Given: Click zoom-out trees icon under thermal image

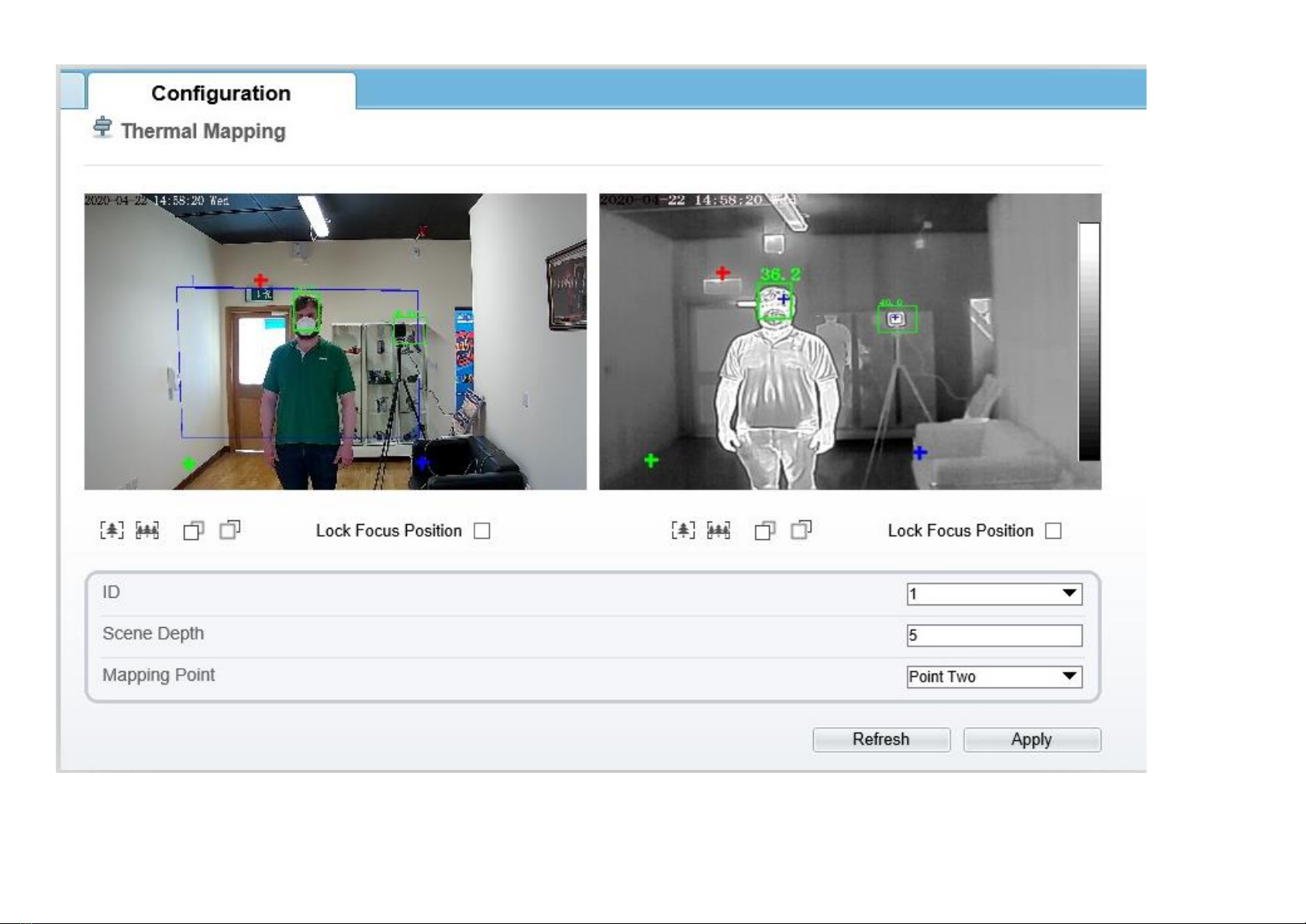Looking at the screenshot, I should (x=718, y=530).
